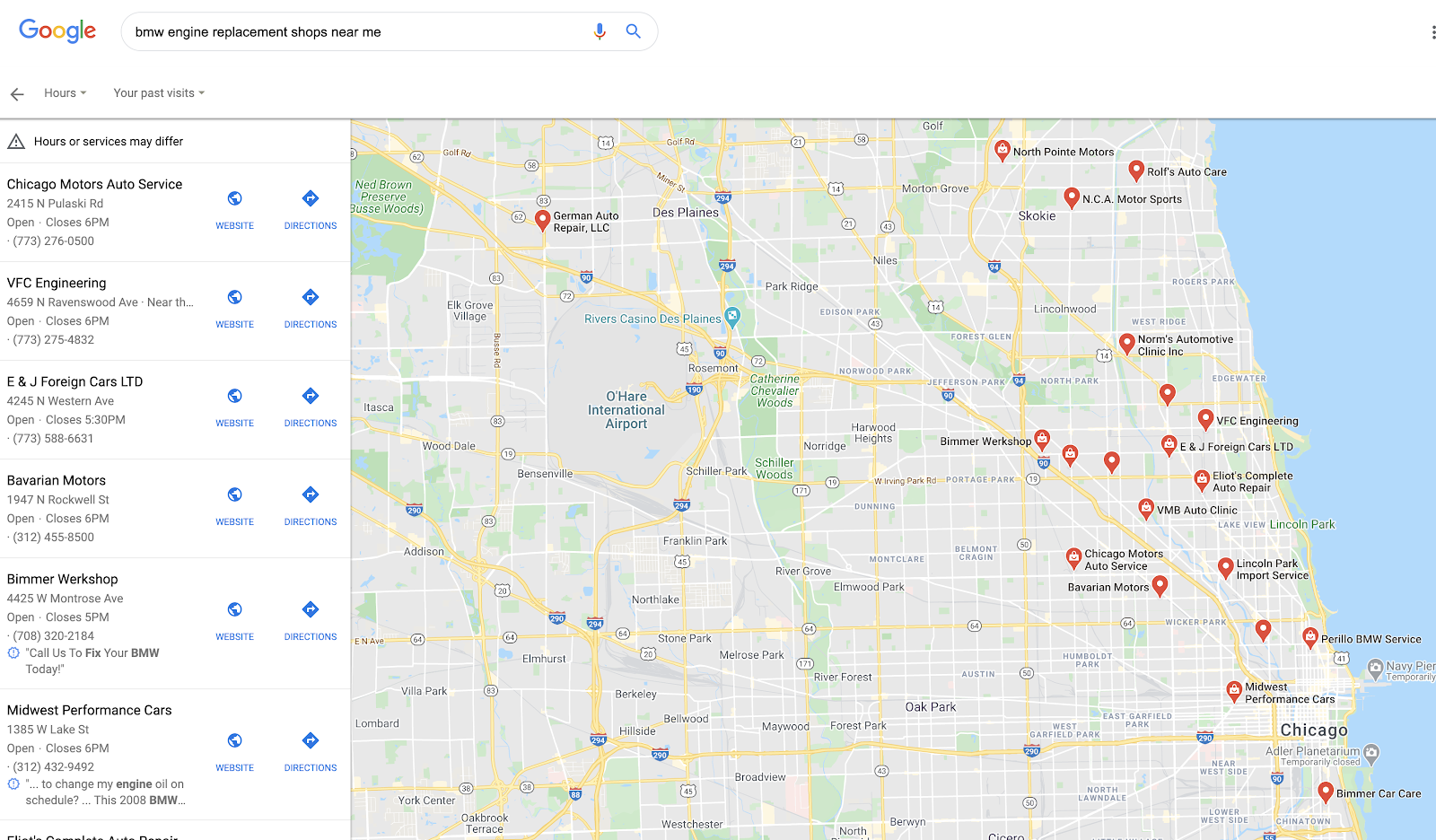Select E & J Foreign Cars map pin
The height and width of the screenshot is (840, 1436).
pyautogui.click(x=1169, y=444)
